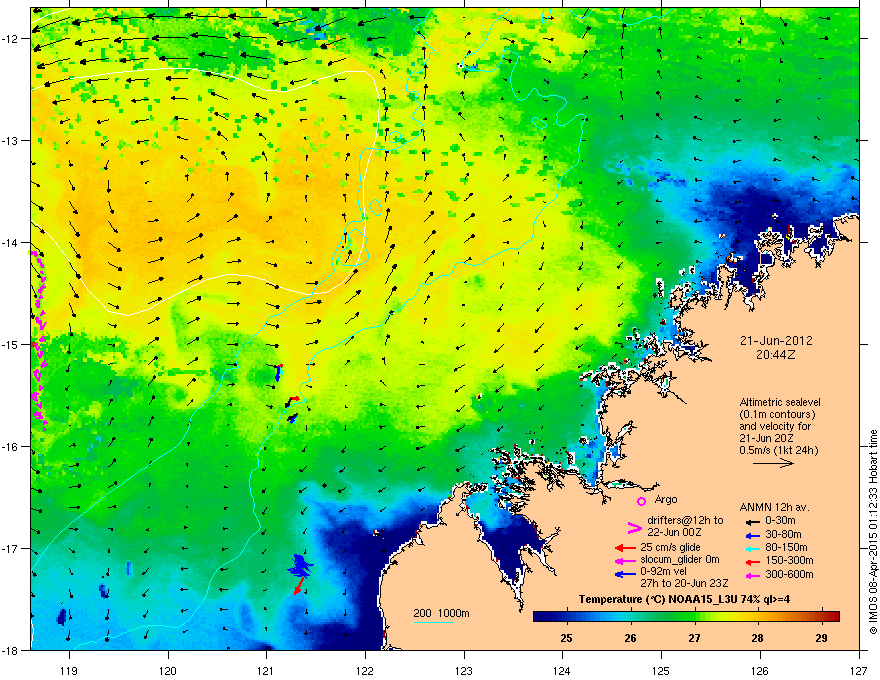This screenshot has width=880, height=680.
Task: Click the blue 30-80m ANMN arrow
Action: (751, 535)
